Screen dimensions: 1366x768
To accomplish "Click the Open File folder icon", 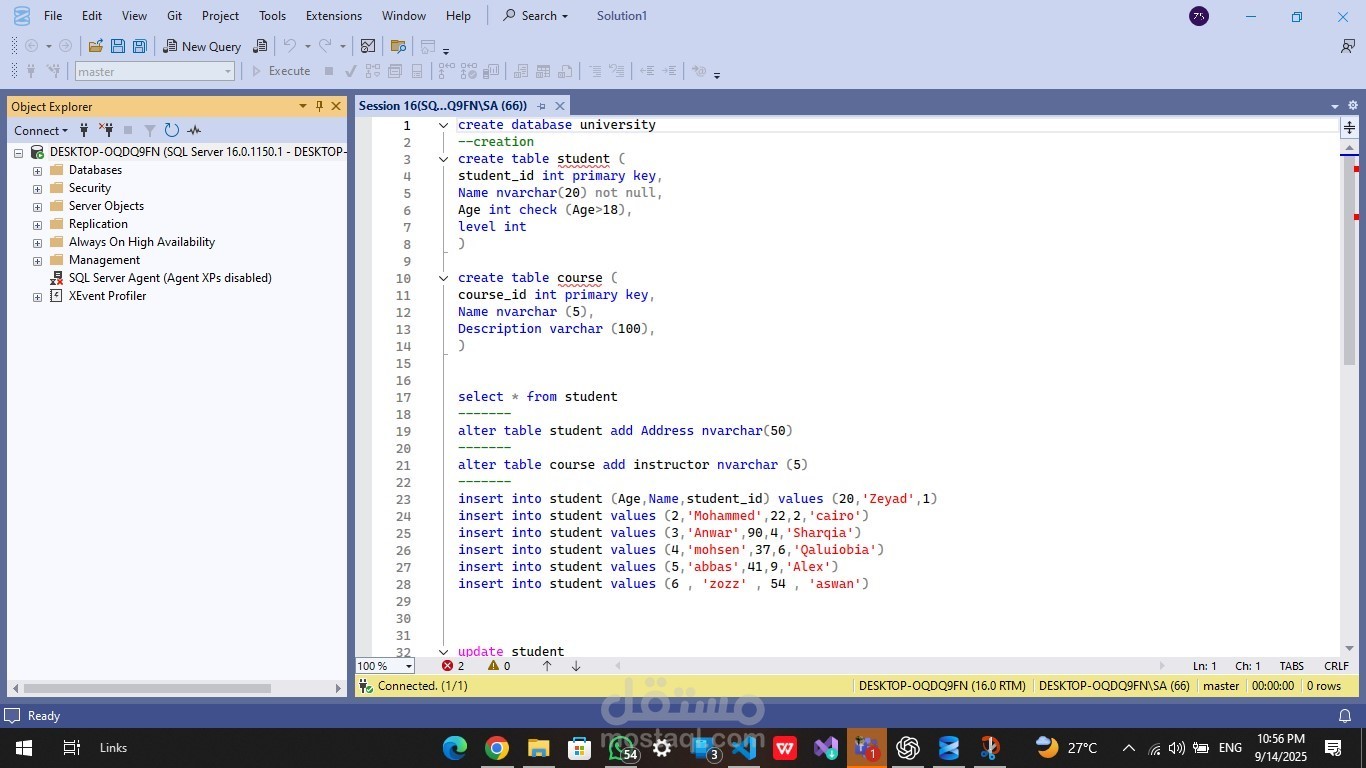I will pyautogui.click(x=96, y=46).
